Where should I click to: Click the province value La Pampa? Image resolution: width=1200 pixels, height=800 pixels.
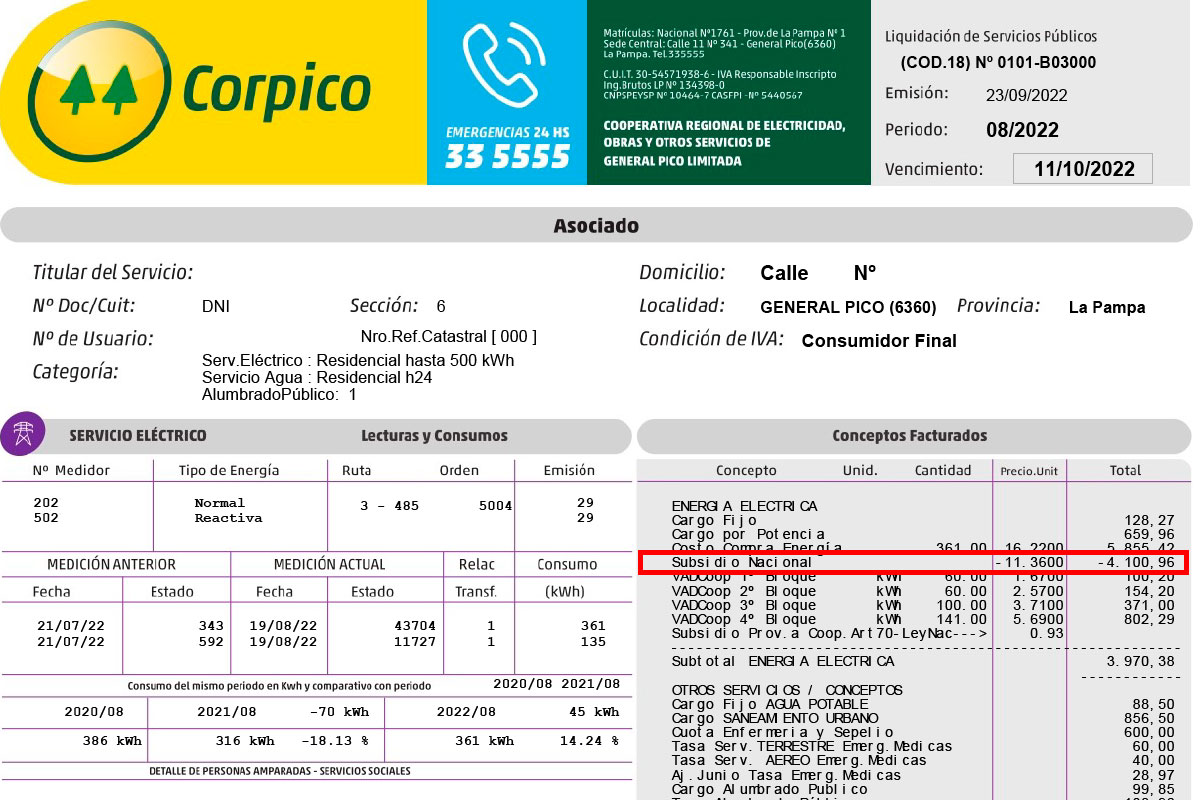1107,307
